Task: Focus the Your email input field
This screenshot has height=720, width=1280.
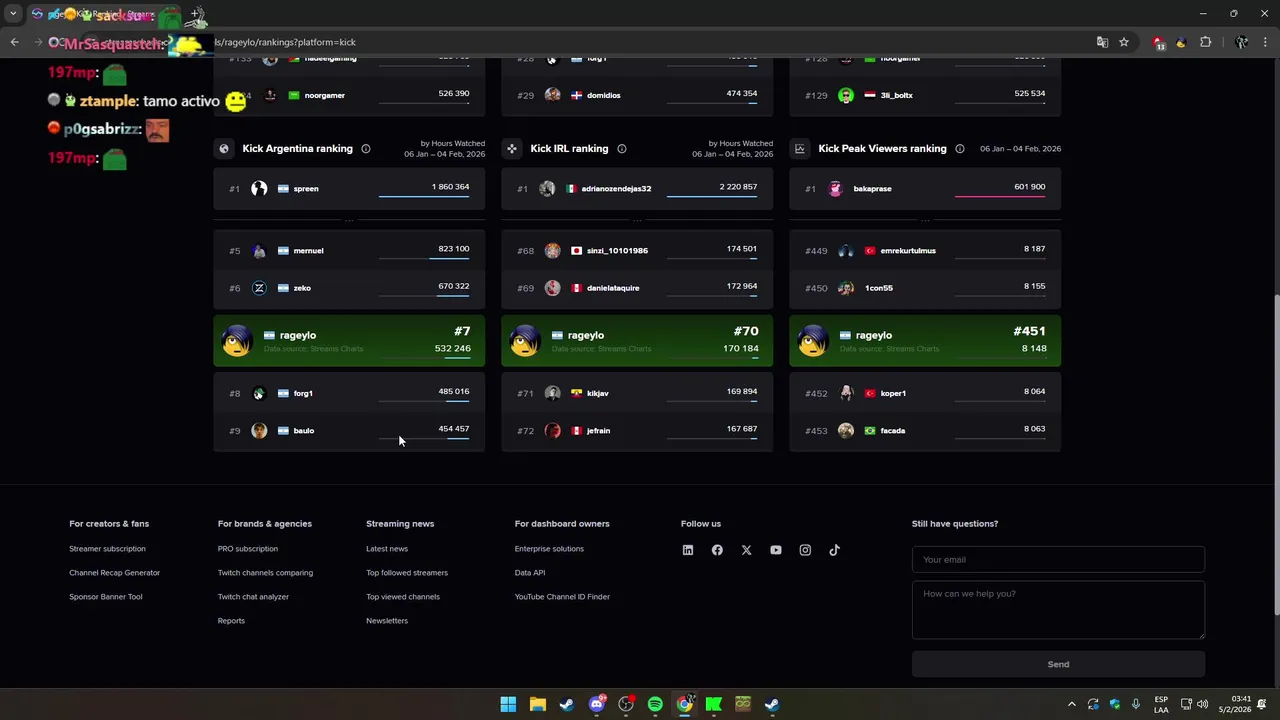Action: 1058,560
